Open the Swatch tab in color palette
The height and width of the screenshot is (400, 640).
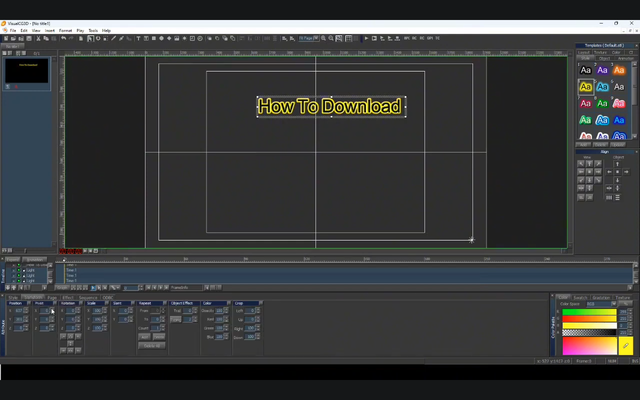(x=580, y=298)
